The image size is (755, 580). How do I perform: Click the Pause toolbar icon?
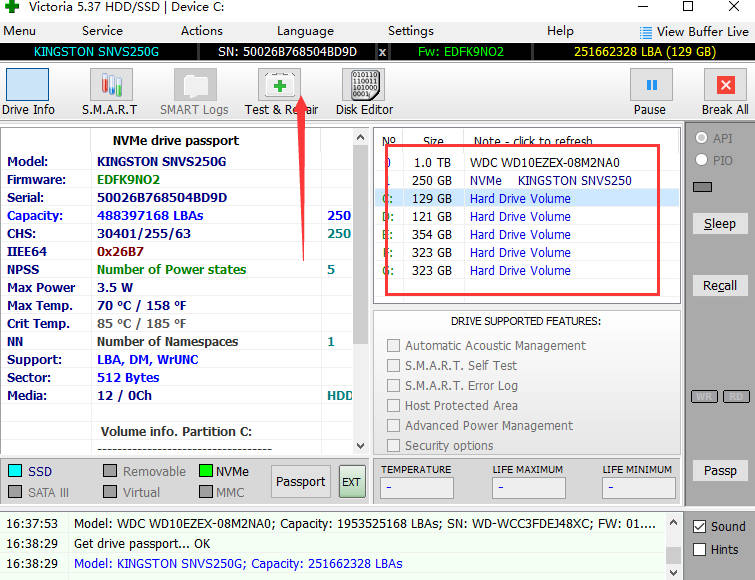(x=651, y=85)
